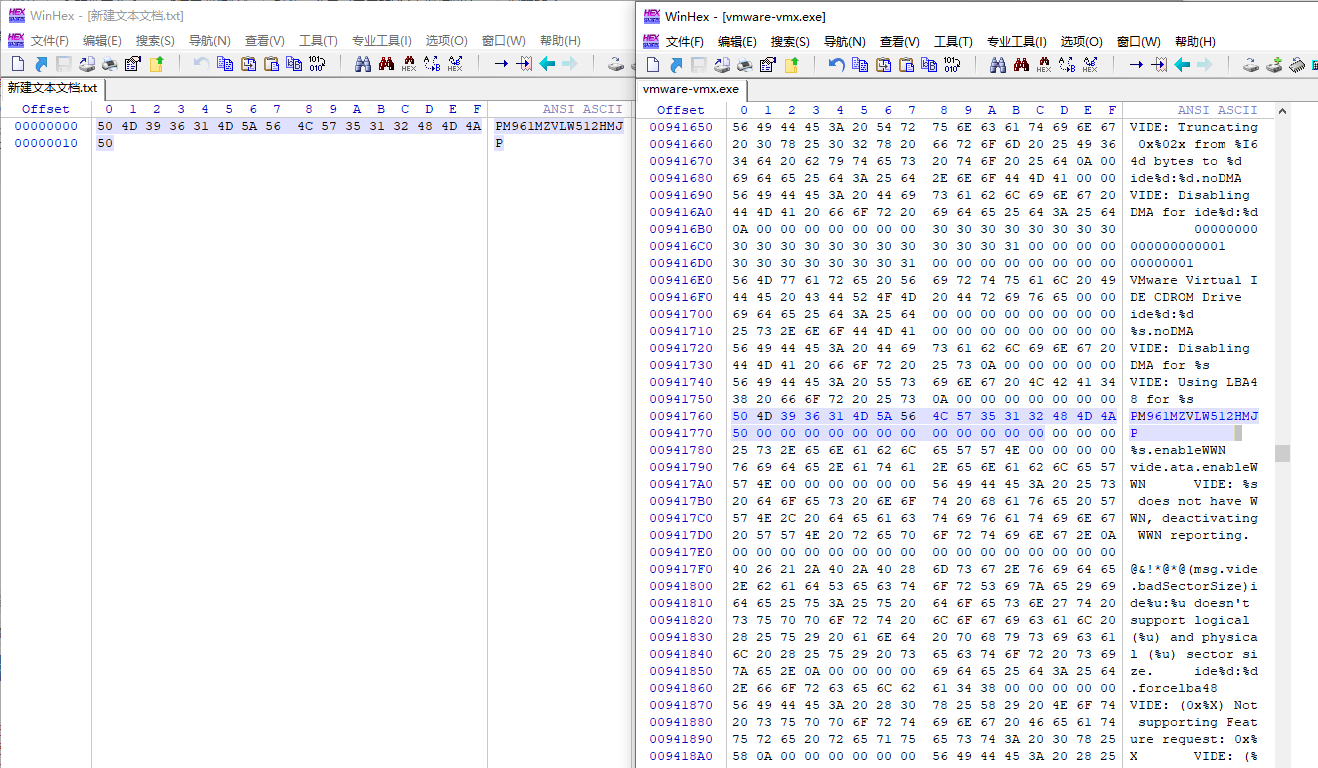Click 'VIDE: Truncating' ASCII text
The image size is (1318, 768).
pos(1194,127)
